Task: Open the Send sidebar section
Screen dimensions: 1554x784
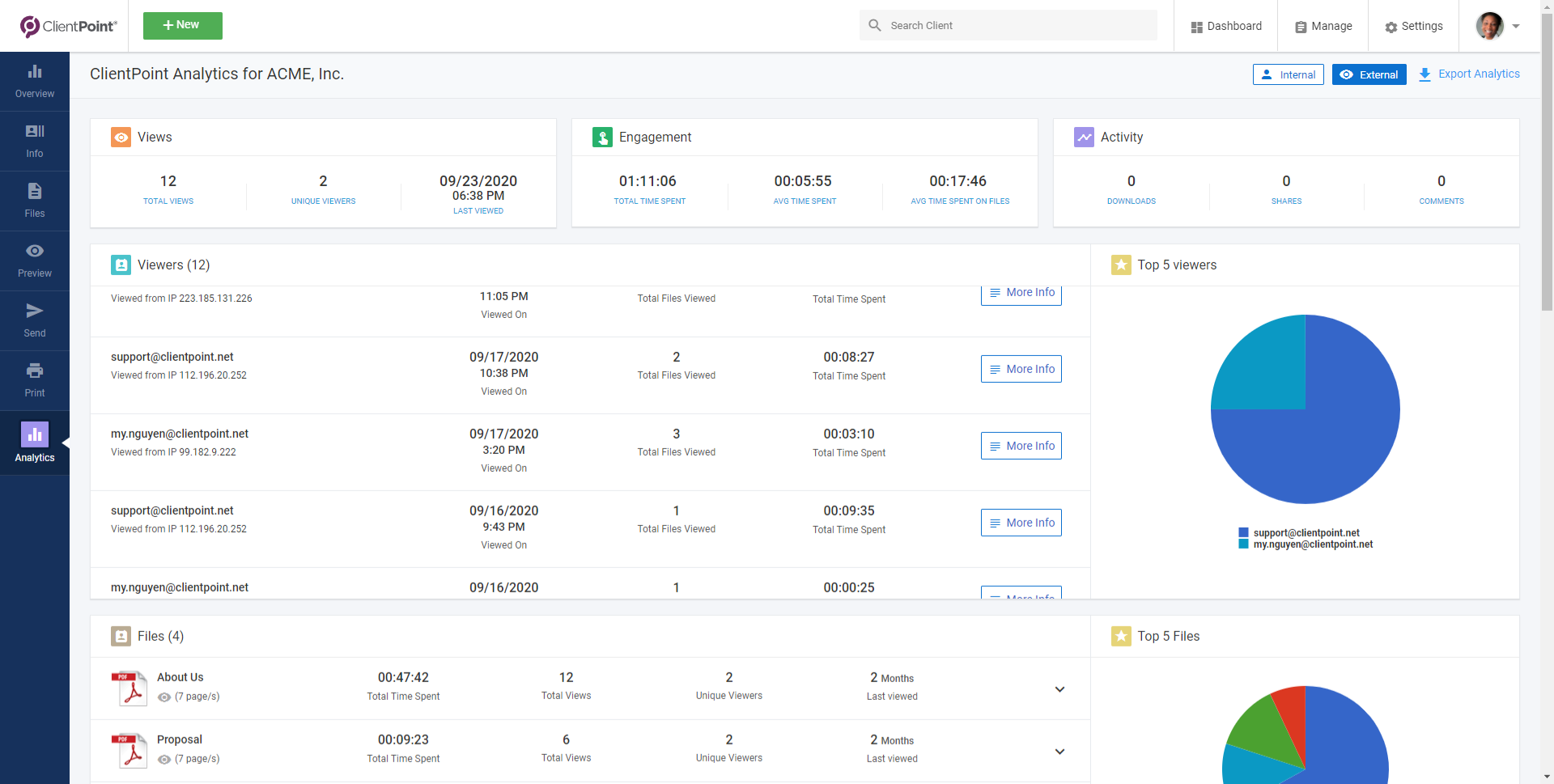Action: tap(35, 321)
